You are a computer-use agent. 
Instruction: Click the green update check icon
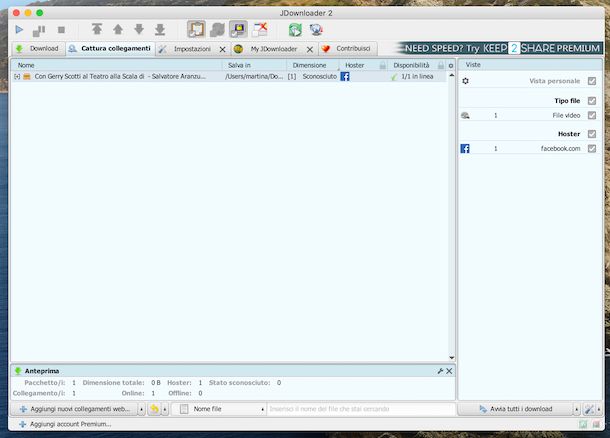(295, 30)
